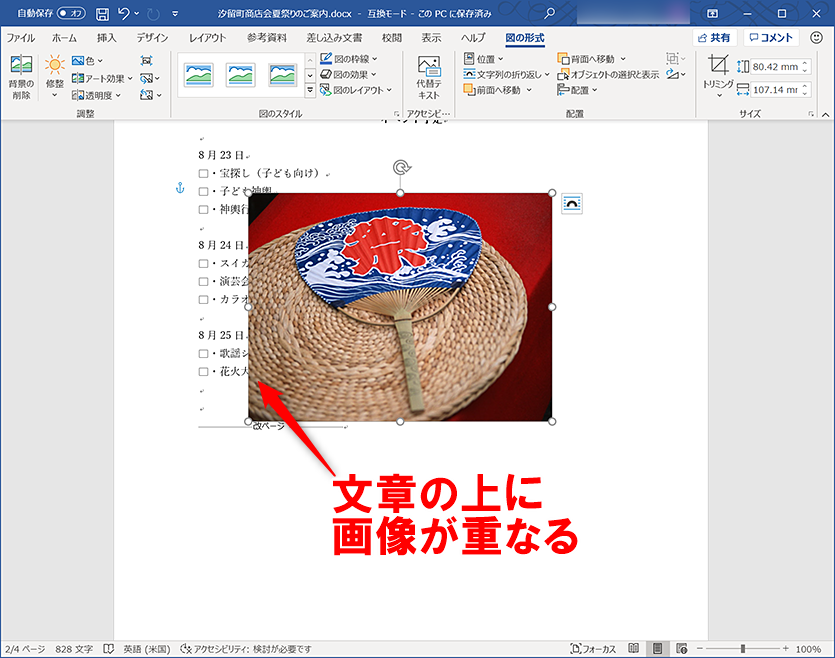Select the 背景の削除 (Remove Background) tool
The height and width of the screenshot is (658, 835).
(19, 75)
